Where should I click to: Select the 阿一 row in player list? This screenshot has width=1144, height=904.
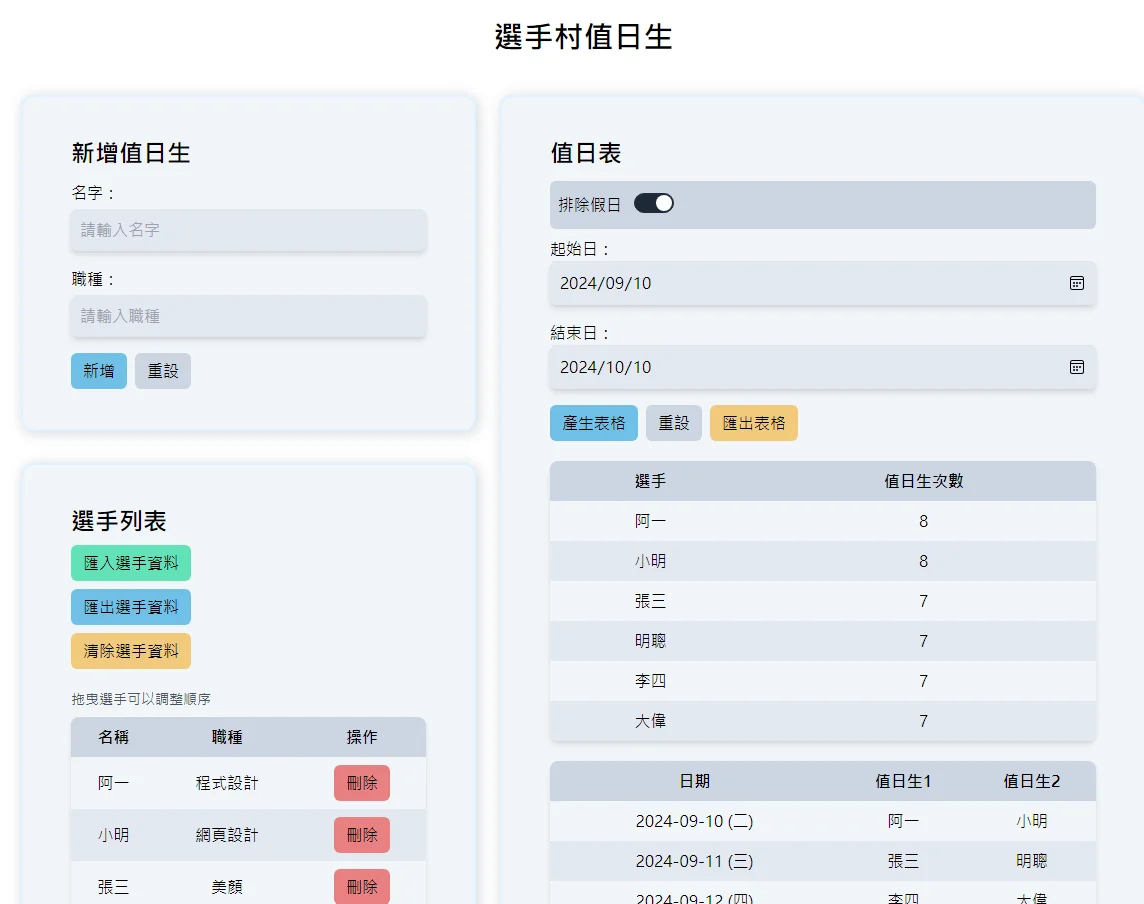pyautogui.click(x=248, y=783)
